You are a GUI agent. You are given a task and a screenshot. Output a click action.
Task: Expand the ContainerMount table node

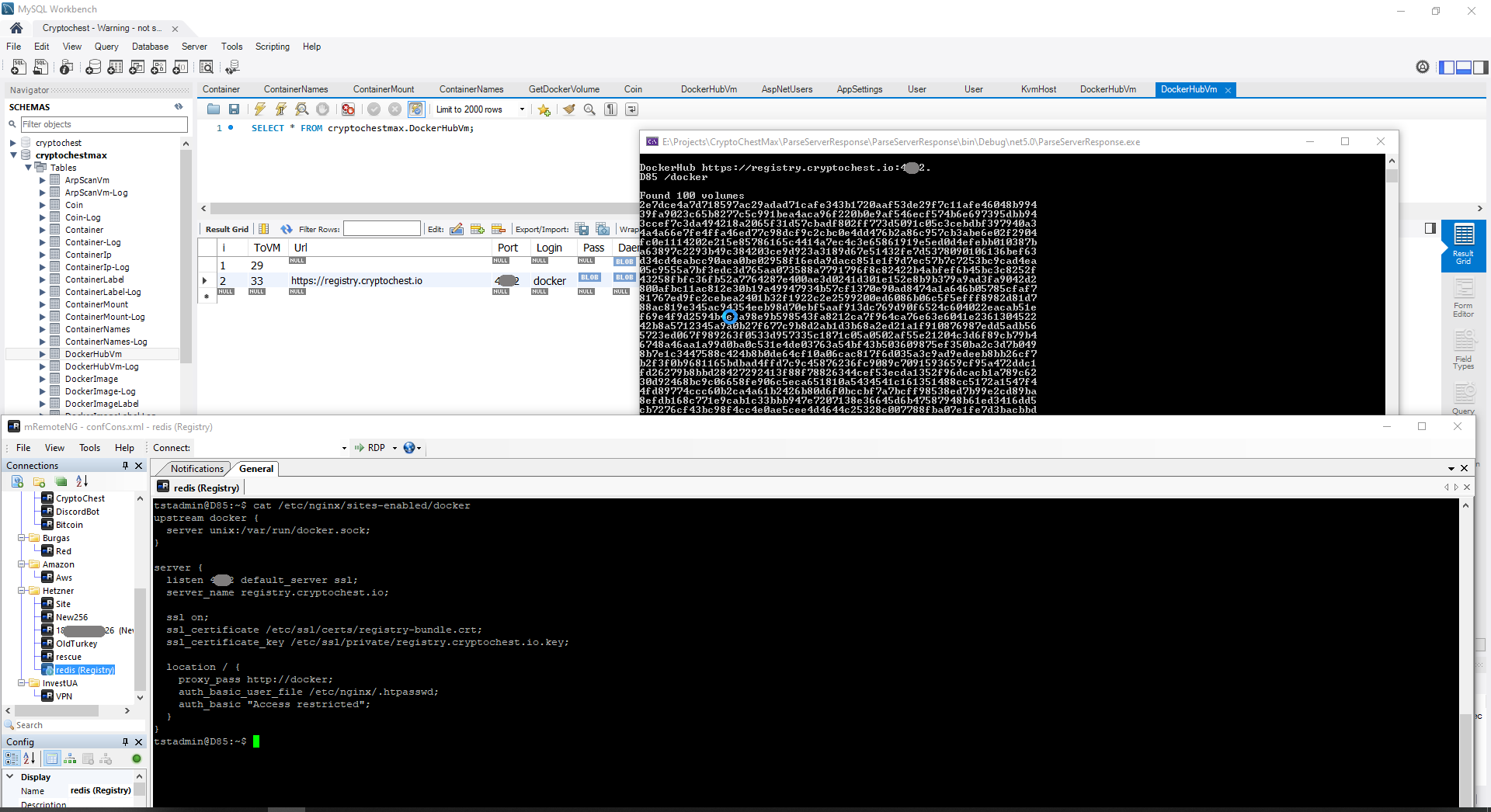(x=43, y=304)
